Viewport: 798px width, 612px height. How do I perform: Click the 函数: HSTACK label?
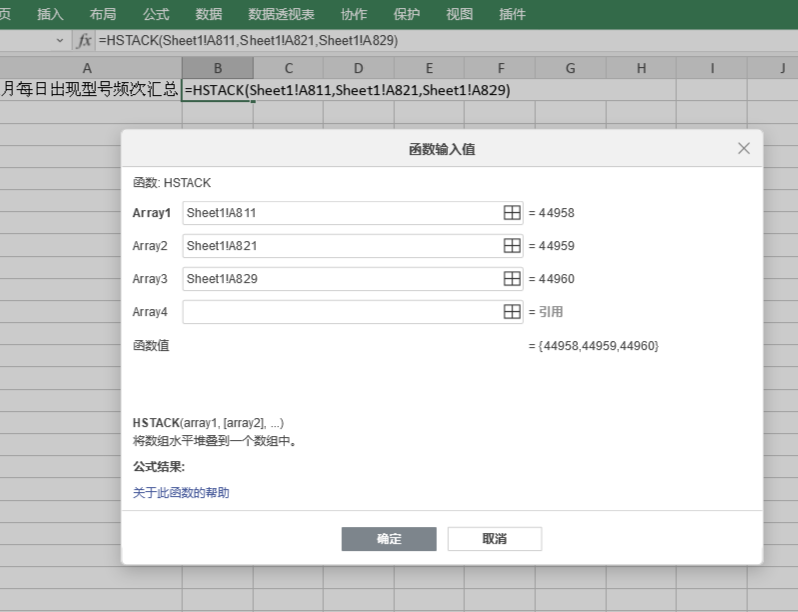pos(172,183)
